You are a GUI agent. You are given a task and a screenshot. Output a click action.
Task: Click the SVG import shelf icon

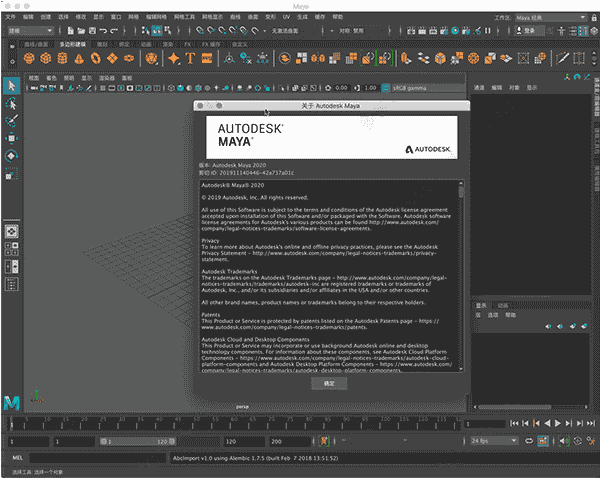point(207,58)
